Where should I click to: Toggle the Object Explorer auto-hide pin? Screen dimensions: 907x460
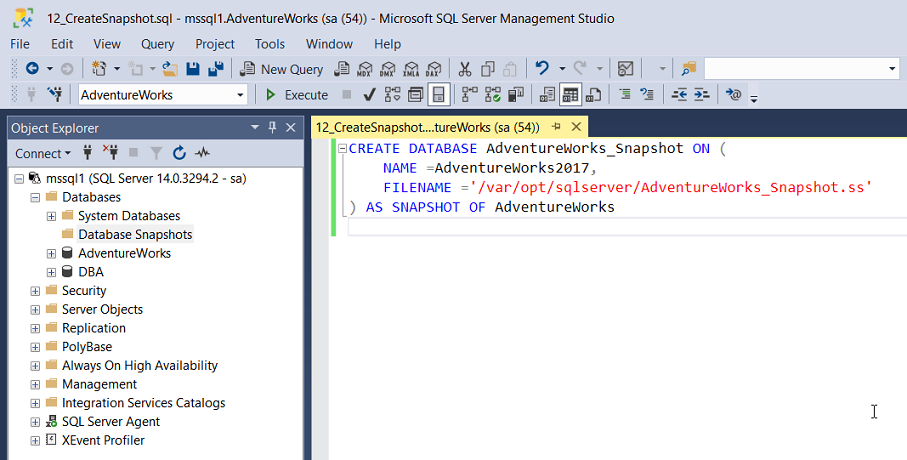pos(272,127)
